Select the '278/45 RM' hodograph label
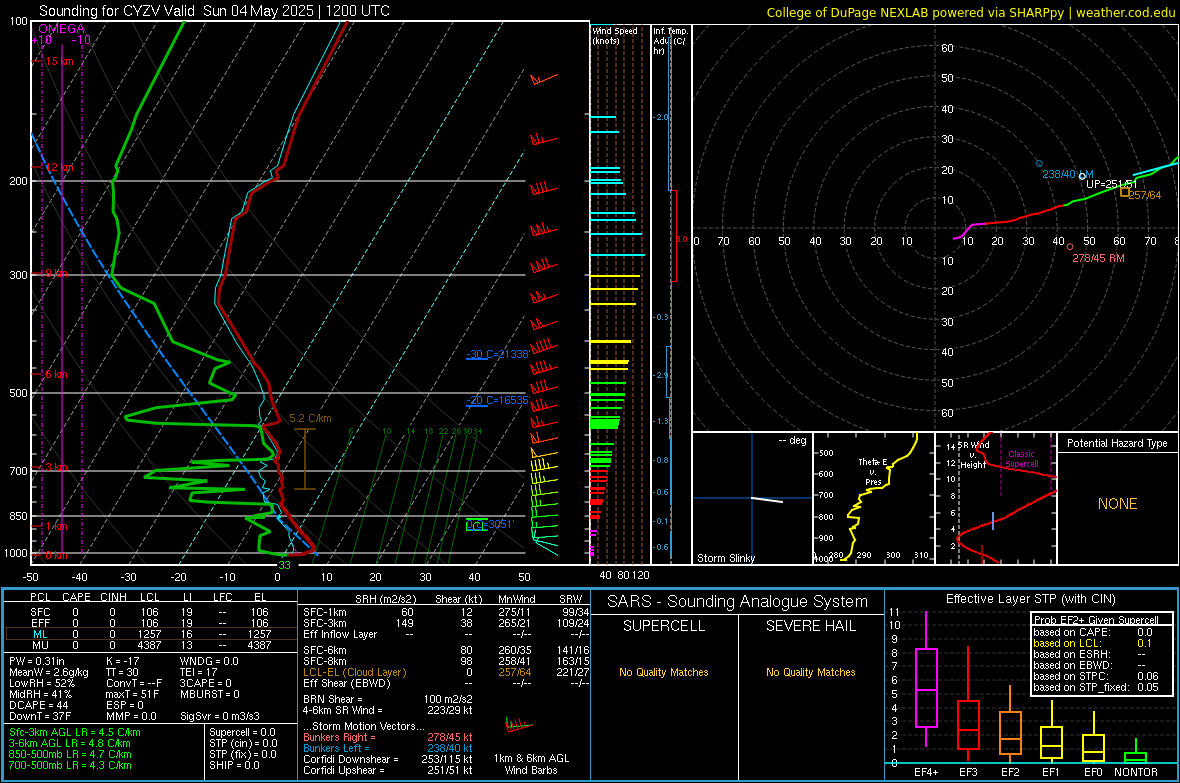Viewport: 1180px width, 783px height. (1099, 257)
